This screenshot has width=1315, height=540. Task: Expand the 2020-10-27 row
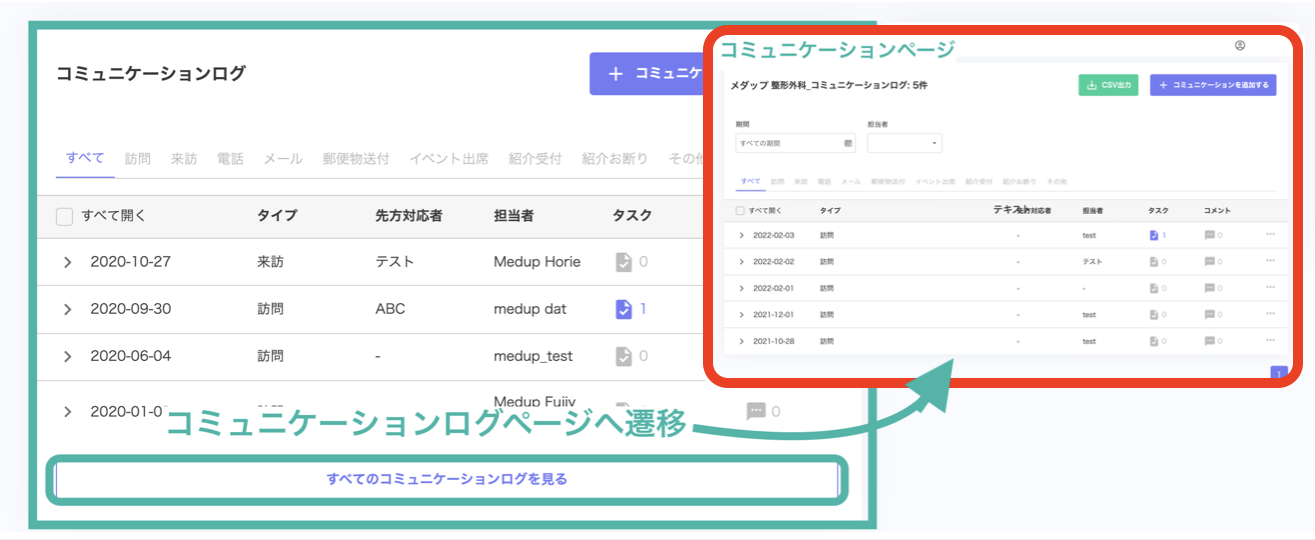tap(67, 262)
